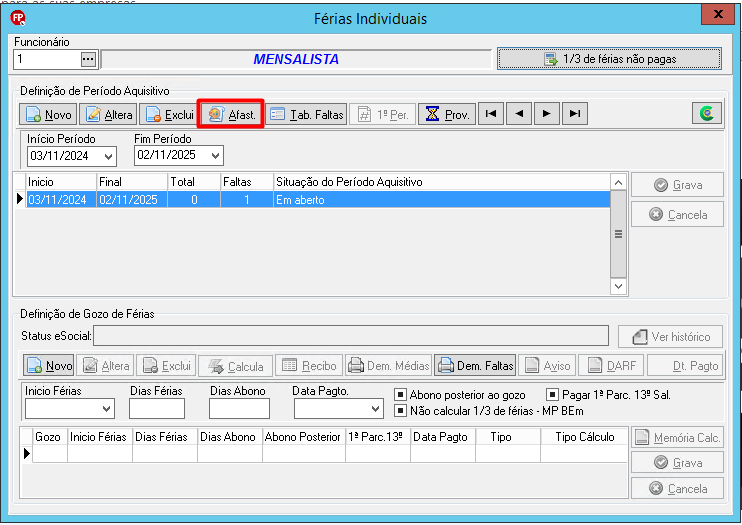Click the employee lookup ellipsis button

coord(88,60)
